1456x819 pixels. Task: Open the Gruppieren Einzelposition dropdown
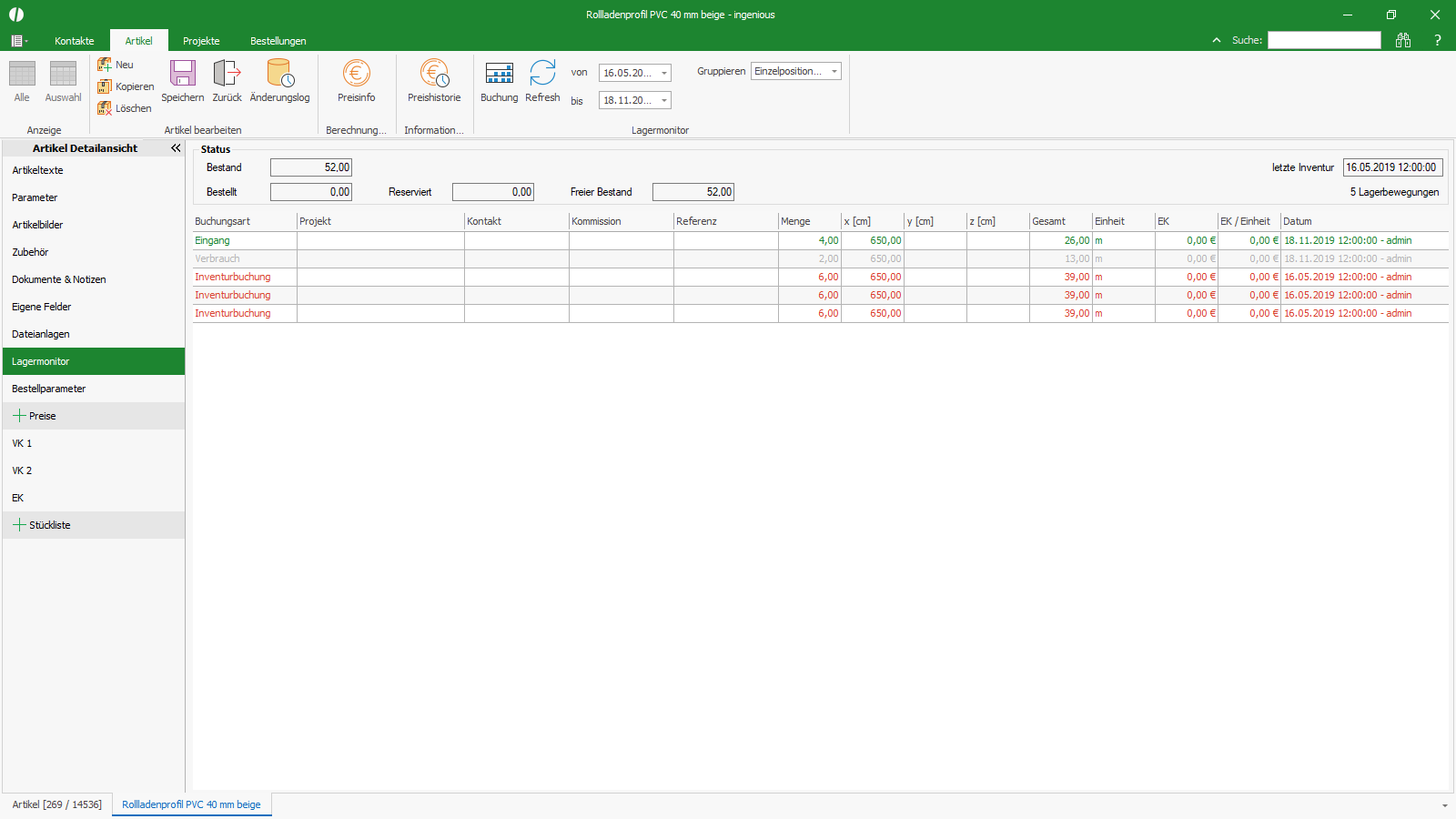834,70
